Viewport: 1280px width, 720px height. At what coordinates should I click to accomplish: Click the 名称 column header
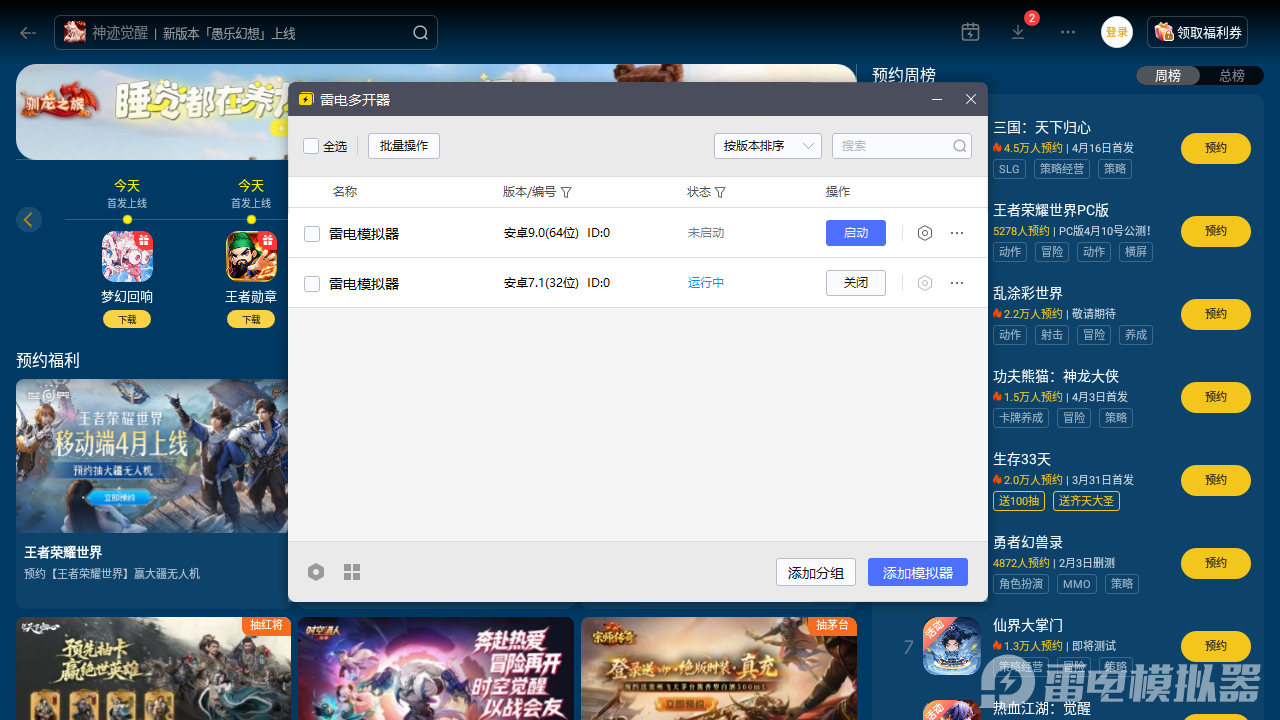click(x=345, y=192)
